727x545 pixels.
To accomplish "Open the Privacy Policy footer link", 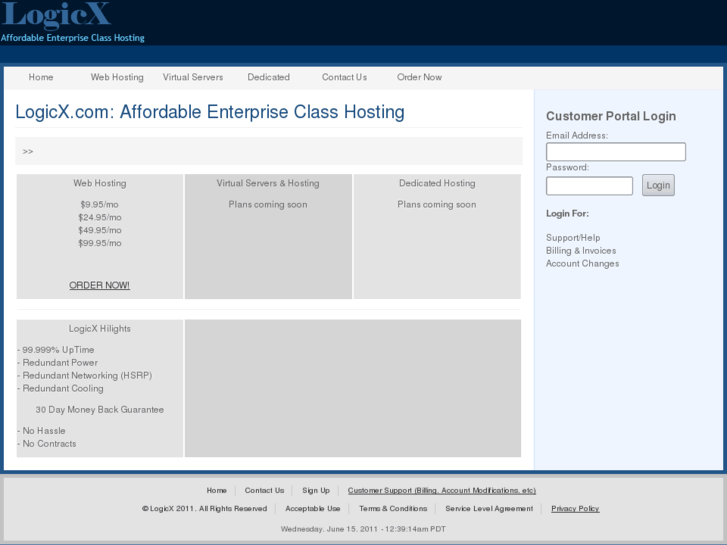I will pyautogui.click(x=575, y=508).
